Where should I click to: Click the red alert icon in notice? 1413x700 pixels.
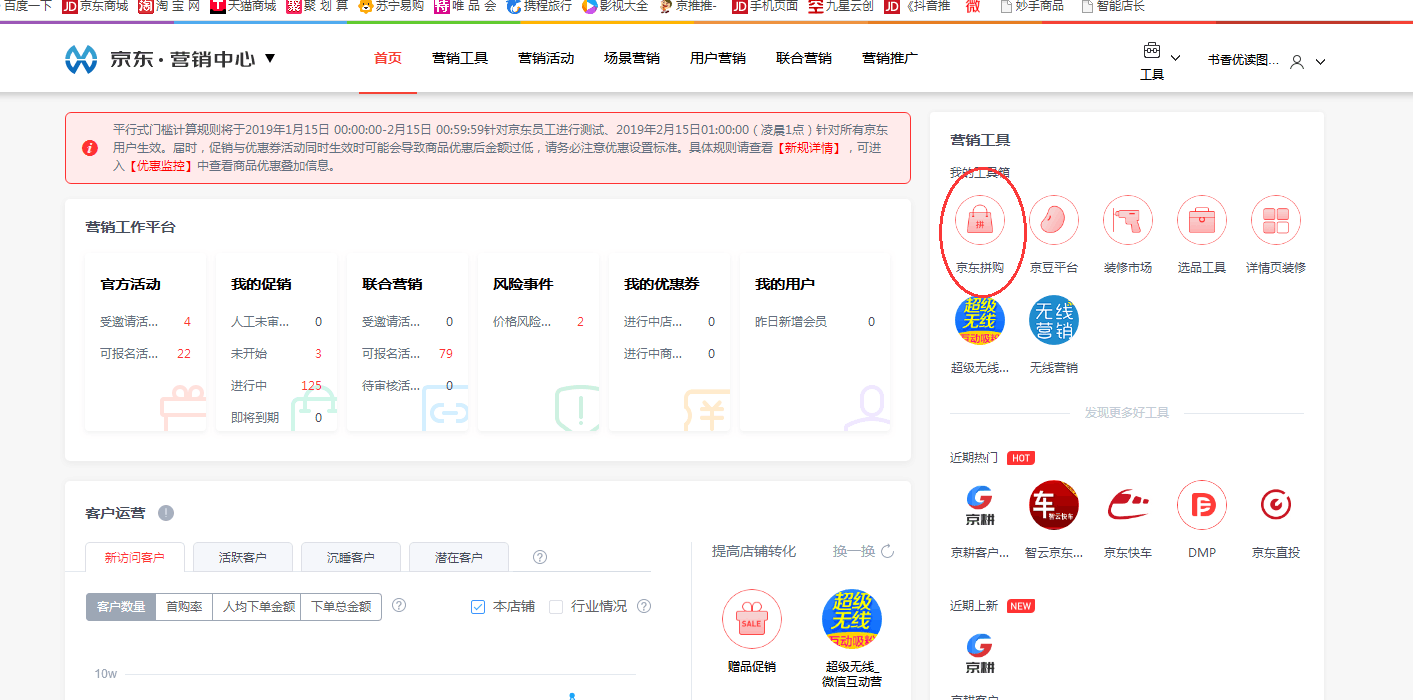click(90, 148)
